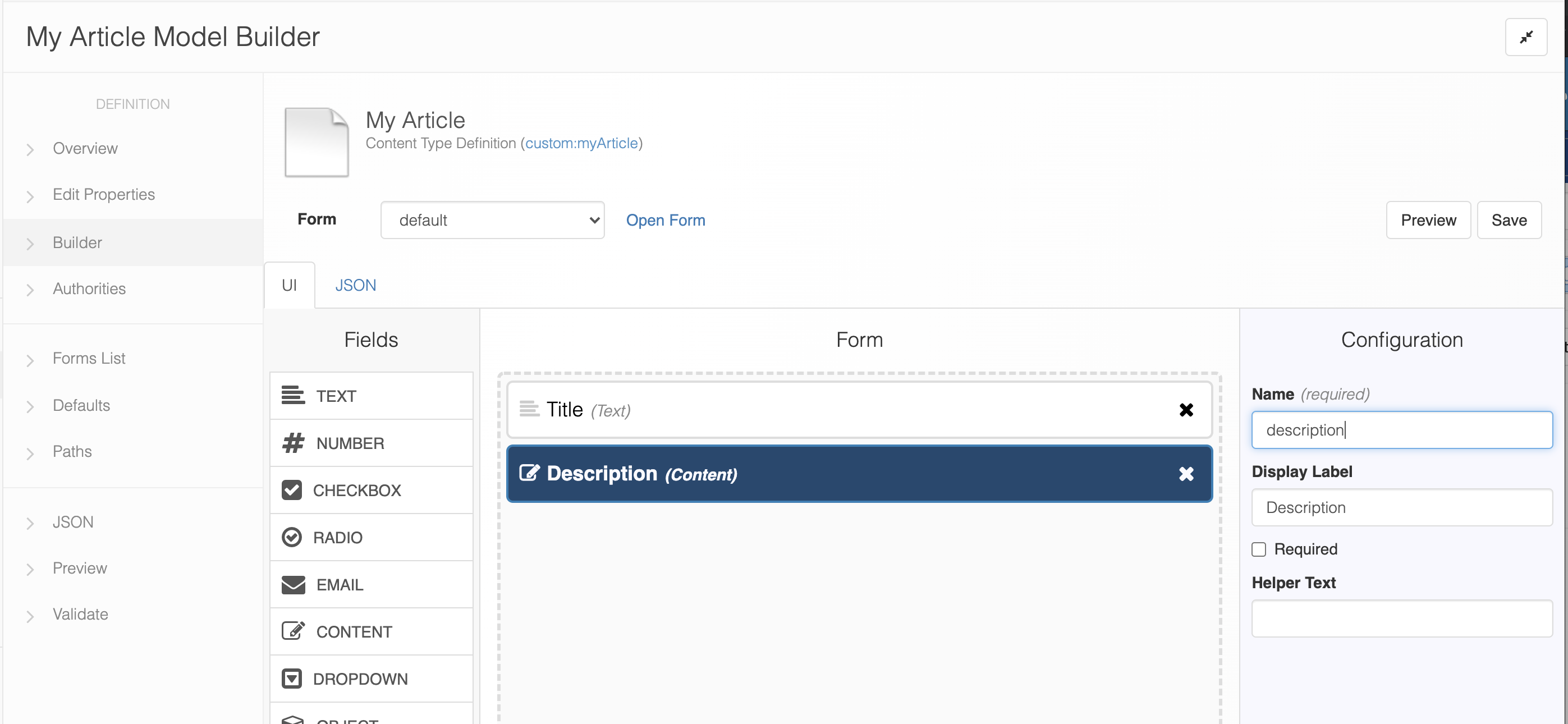
Task: Expand the sidebar JSON chevron
Action: (x=30, y=524)
